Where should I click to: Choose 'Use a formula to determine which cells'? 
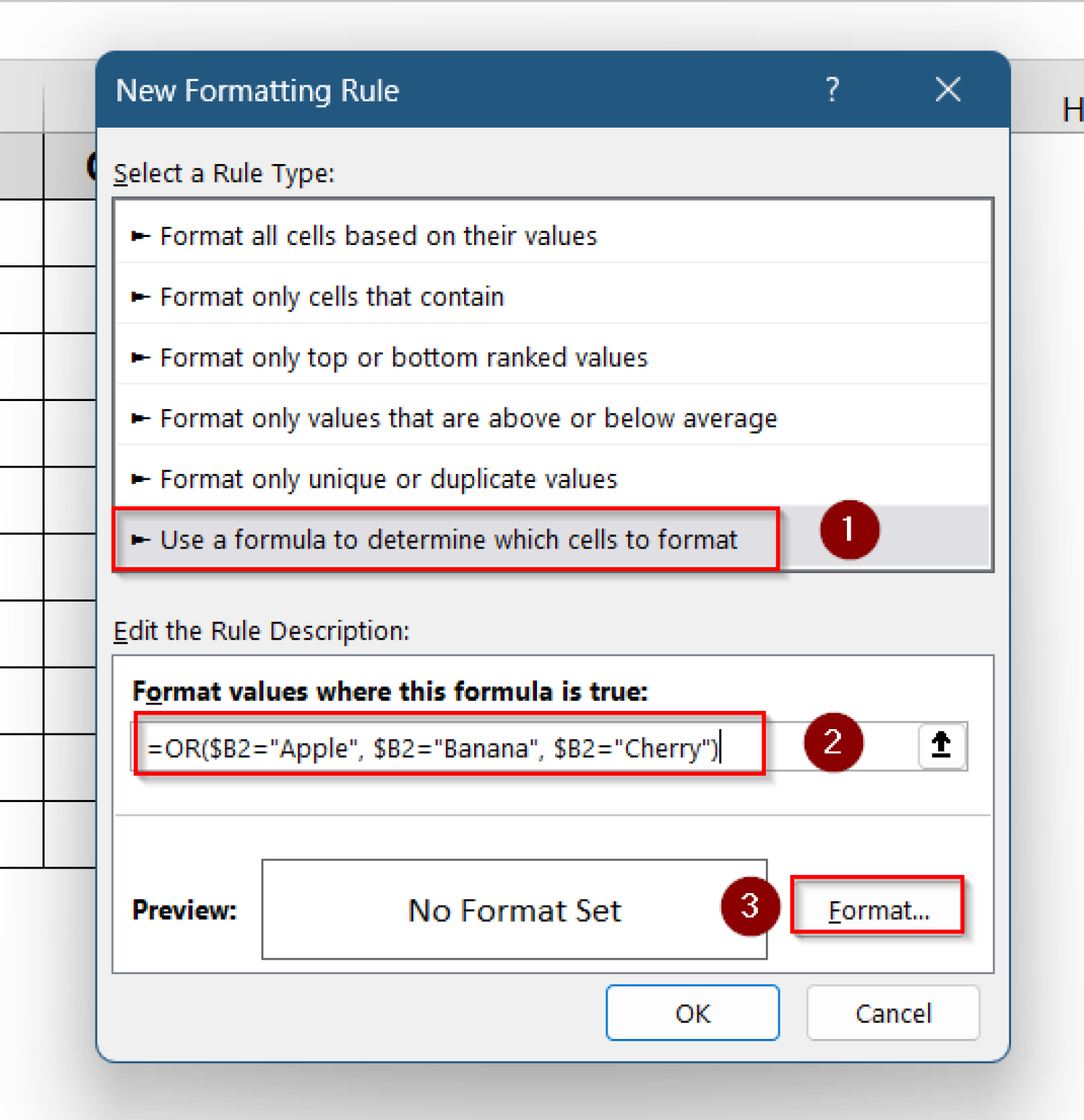pyautogui.click(x=448, y=540)
